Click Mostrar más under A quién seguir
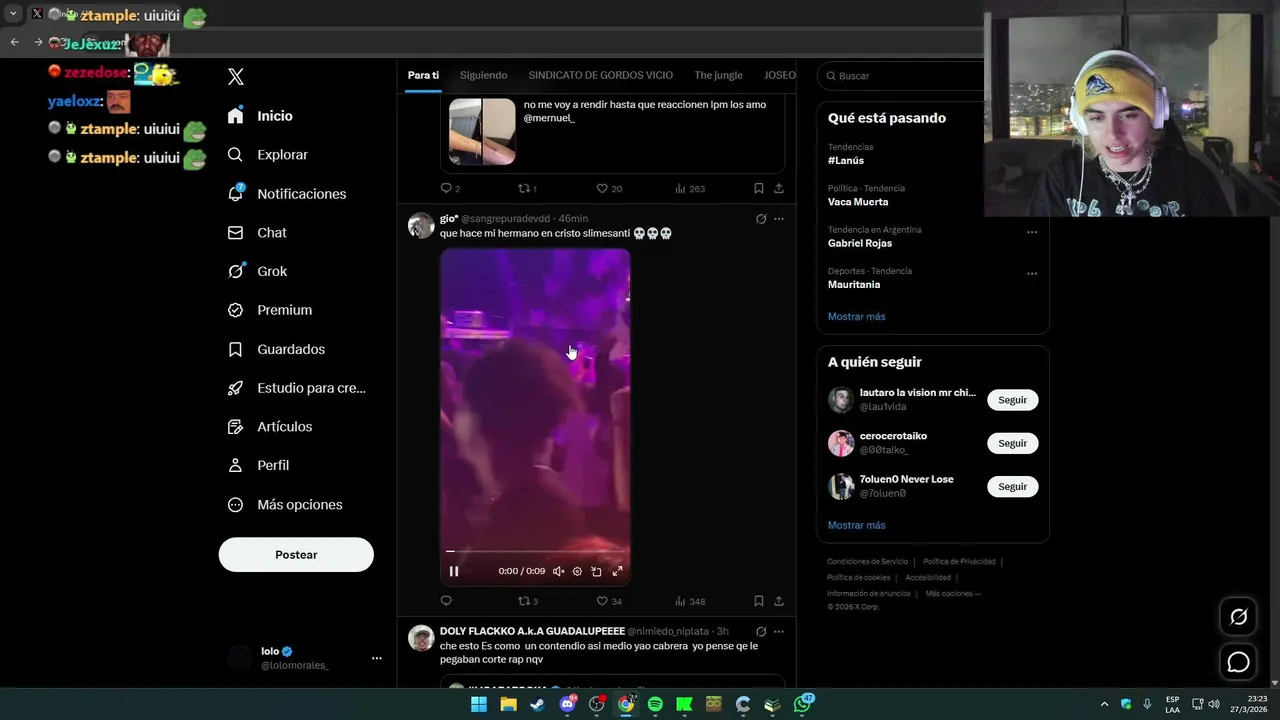1280x720 pixels. [x=856, y=525]
